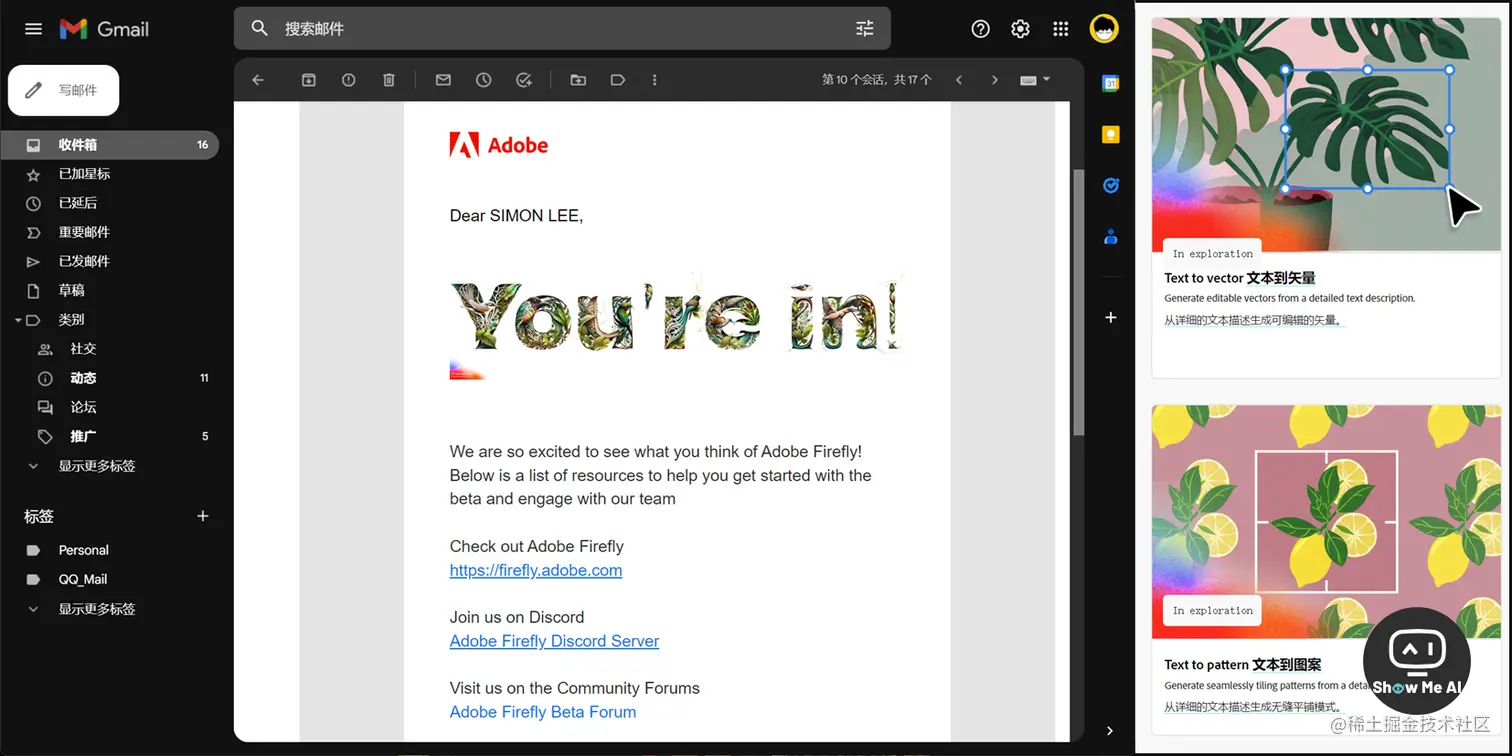The height and width of the screenshot is (756, 1512).
Task: Delete this email with trash icon
Action: (389, 80)
